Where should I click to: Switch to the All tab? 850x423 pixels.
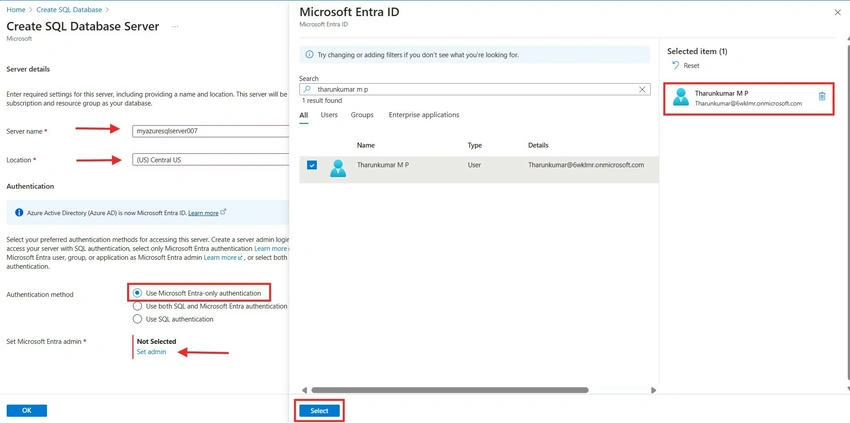[304, 116]
